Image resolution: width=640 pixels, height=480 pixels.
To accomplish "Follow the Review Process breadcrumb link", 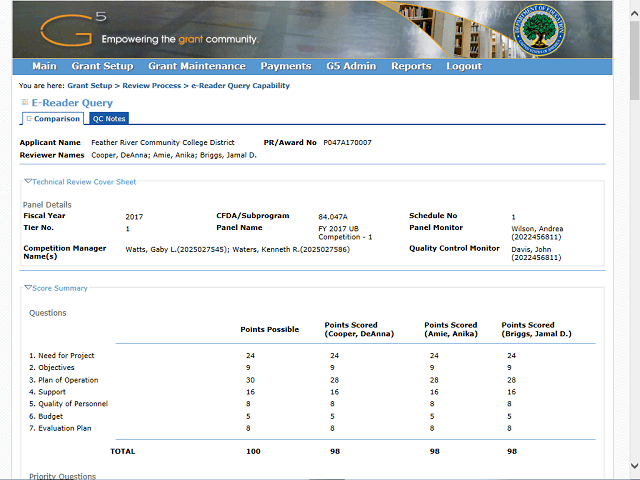I will click(x=151, y=86).
